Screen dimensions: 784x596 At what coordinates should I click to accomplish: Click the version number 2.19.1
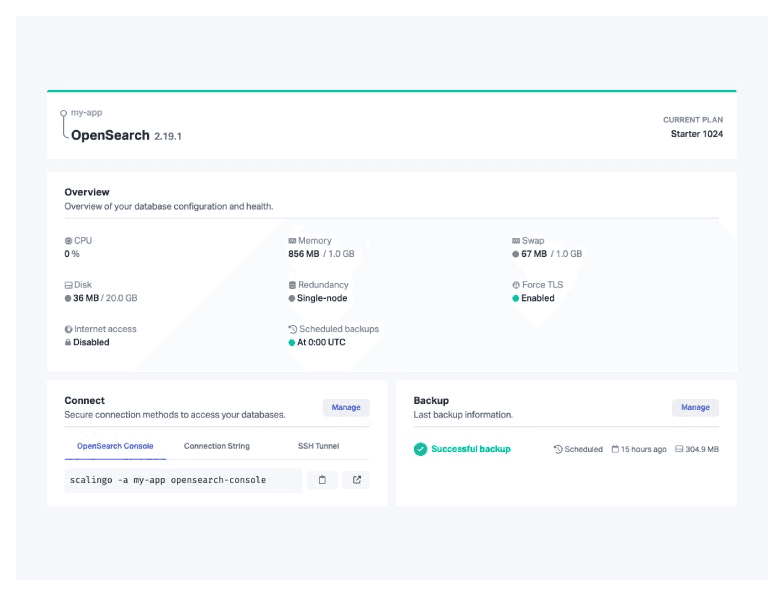pyautogui.click(x=168, y=136)
